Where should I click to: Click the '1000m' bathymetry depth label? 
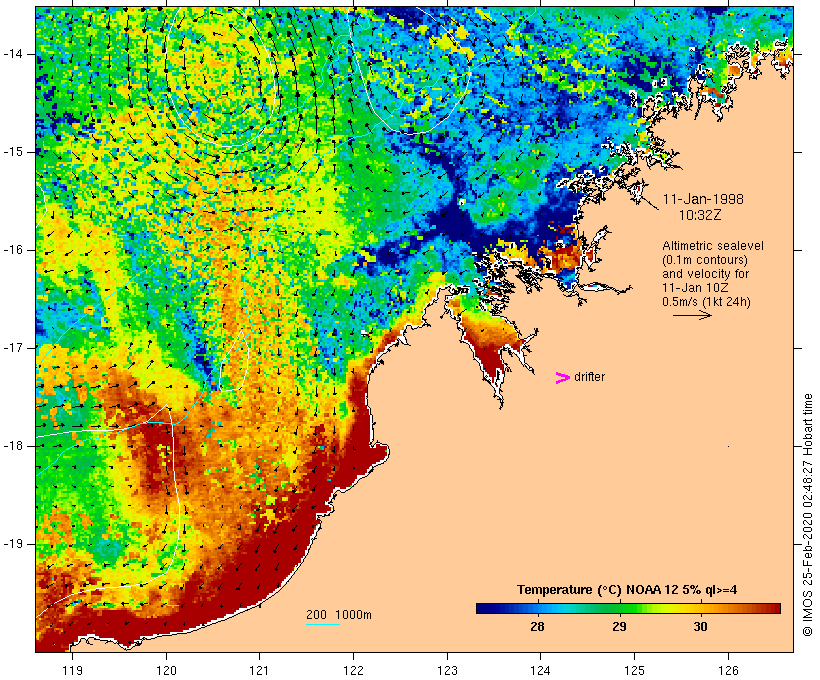click(354, 615)
